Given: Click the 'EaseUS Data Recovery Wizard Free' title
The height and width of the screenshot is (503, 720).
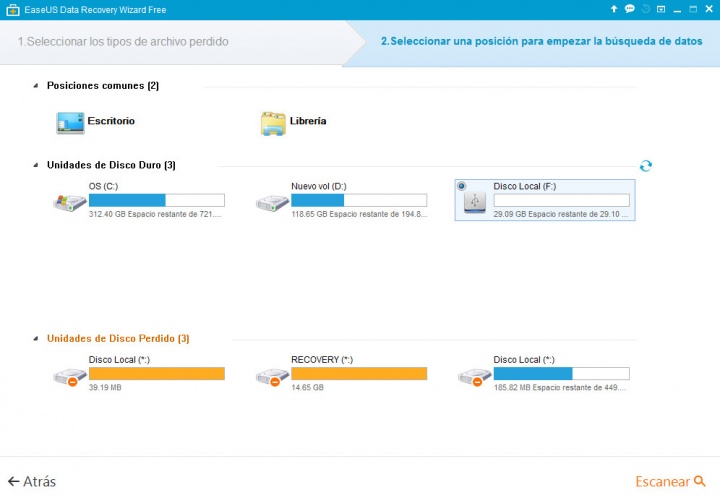Looking at the screenshot, I should point(95,10).
